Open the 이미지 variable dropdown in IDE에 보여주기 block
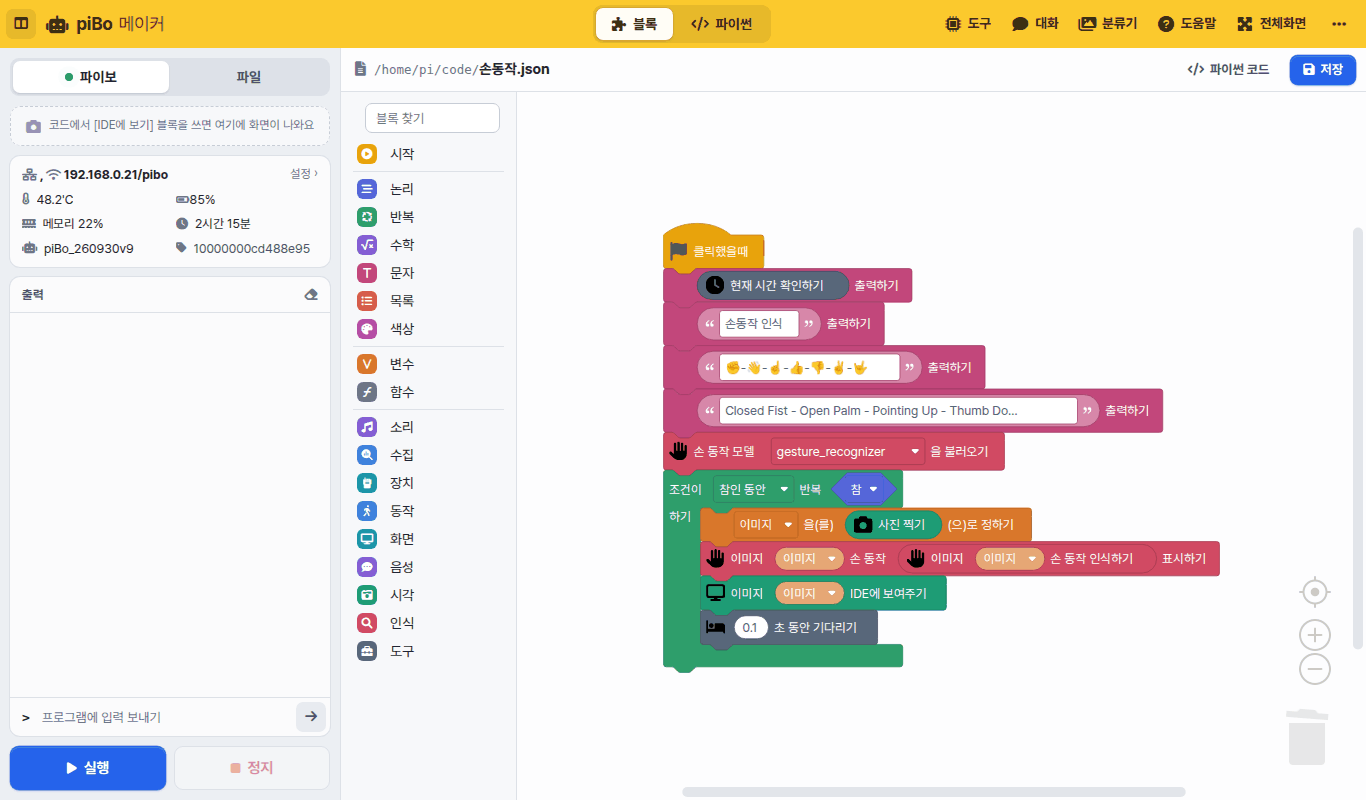The width and height of the screenshot is (1366, 800). tap(809, 593)
